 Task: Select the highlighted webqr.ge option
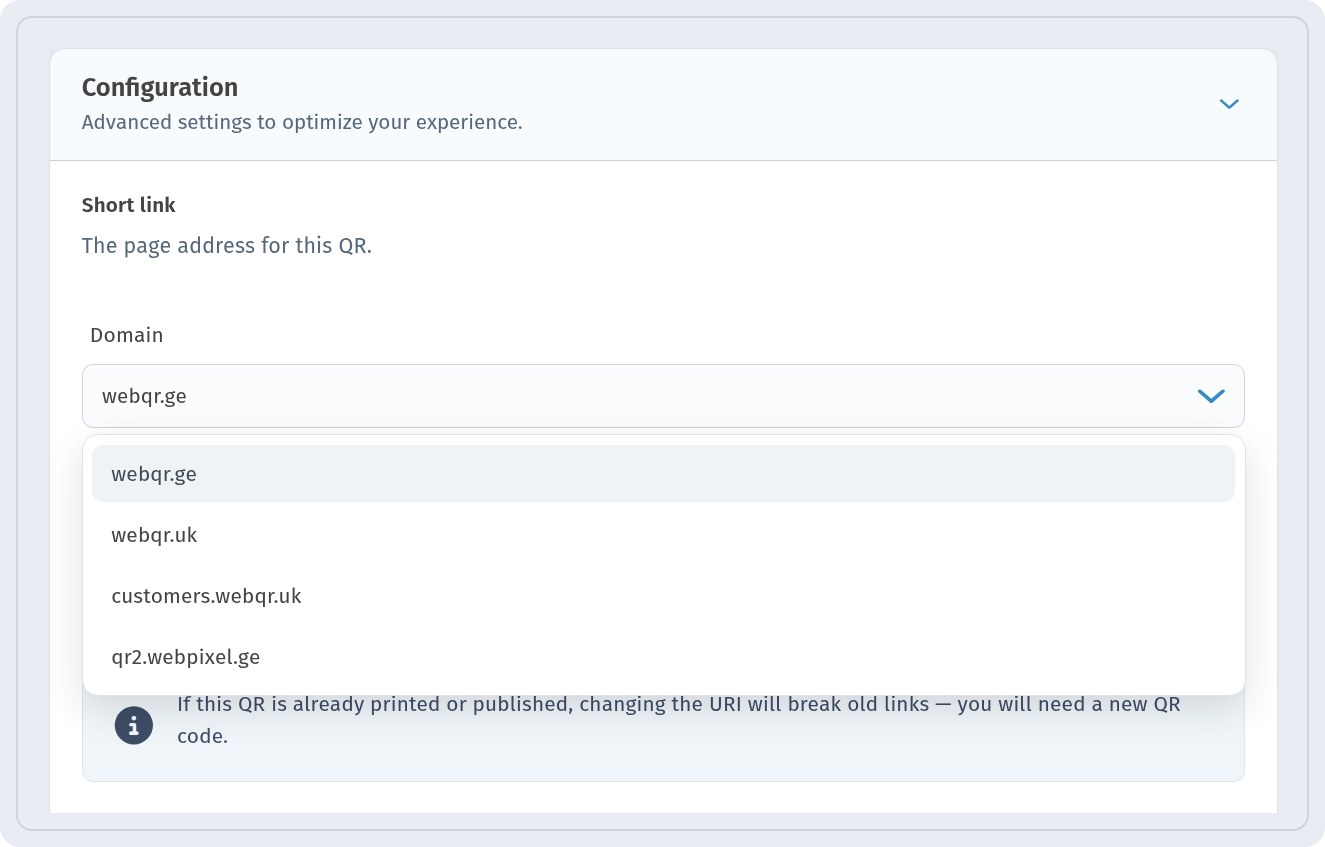click(x=663, y=474)
